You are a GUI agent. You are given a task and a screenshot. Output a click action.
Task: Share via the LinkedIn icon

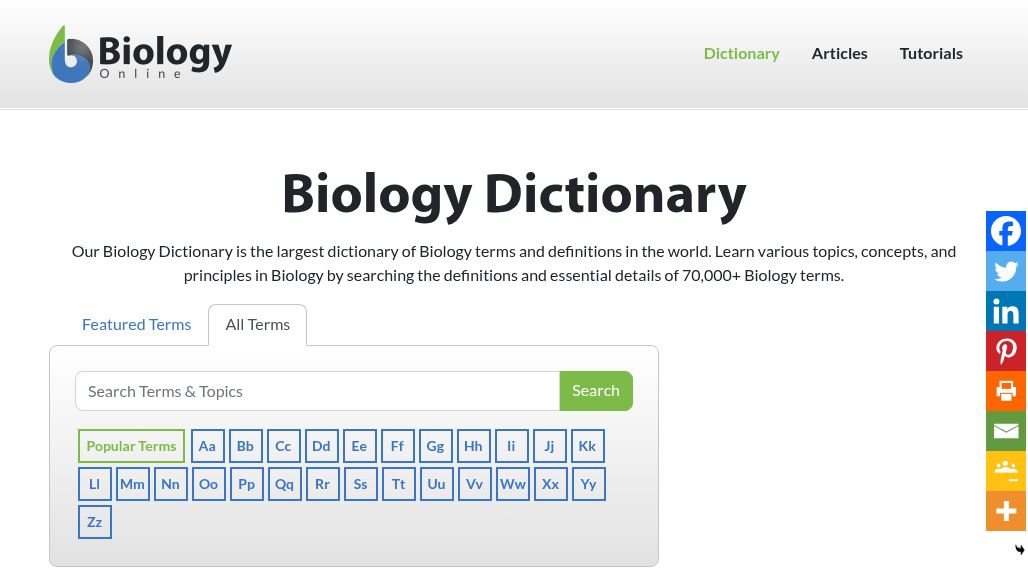(x=1006, y=311)
